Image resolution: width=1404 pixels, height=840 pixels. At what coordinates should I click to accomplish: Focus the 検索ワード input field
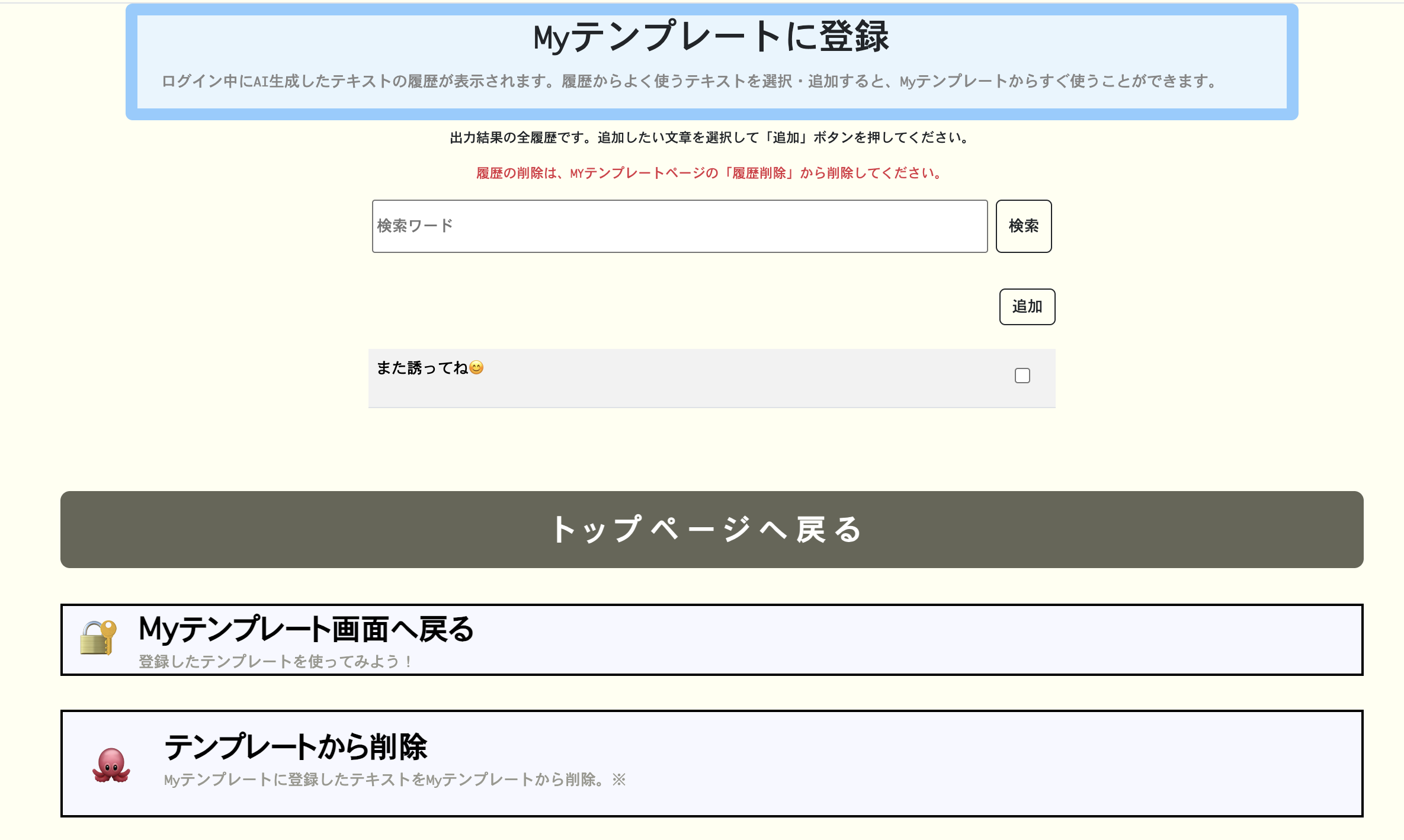[679, 226]
